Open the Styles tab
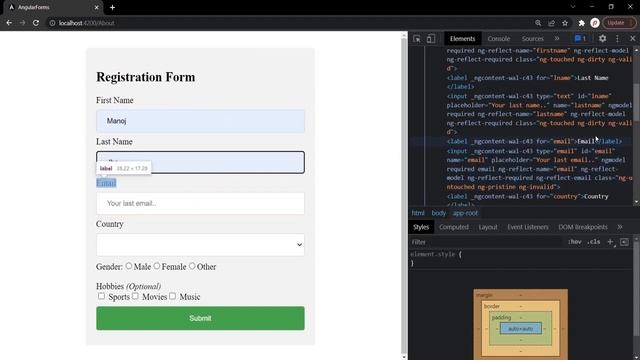The image size is (640, 360). [x=421, y=227]
